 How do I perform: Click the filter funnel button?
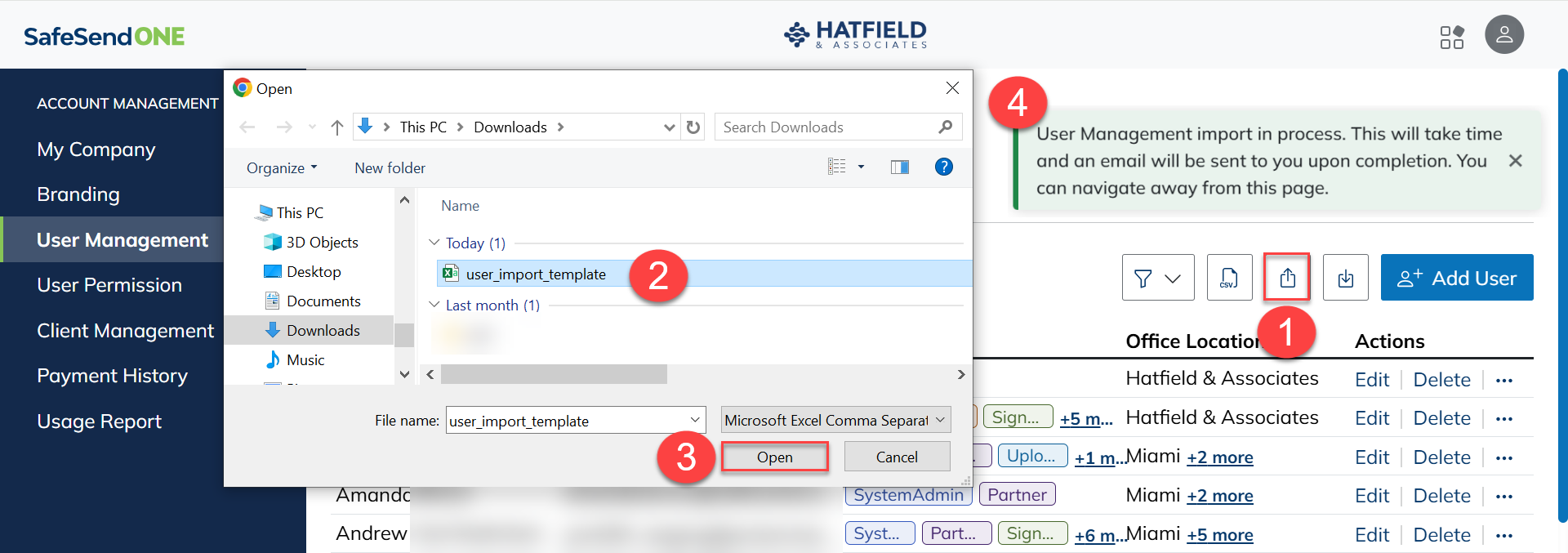(1158, 278)
